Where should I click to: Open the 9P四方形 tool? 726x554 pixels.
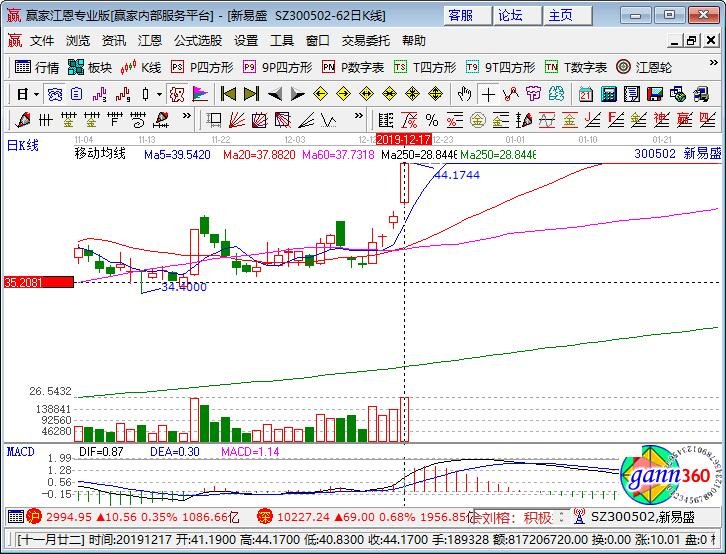(277, 68)
